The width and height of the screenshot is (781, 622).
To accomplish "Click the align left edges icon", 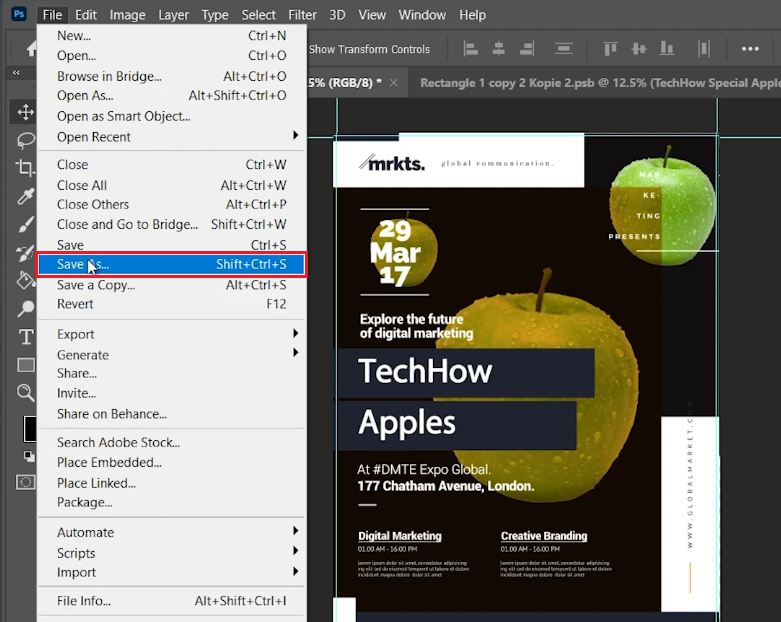I will [471, 49].
